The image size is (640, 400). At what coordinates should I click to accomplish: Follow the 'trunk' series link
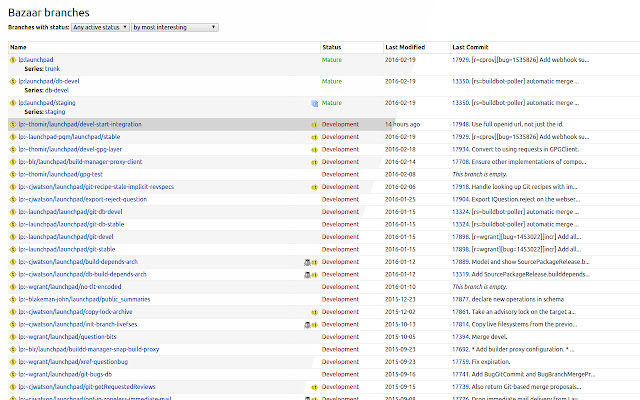pos(52,69)
